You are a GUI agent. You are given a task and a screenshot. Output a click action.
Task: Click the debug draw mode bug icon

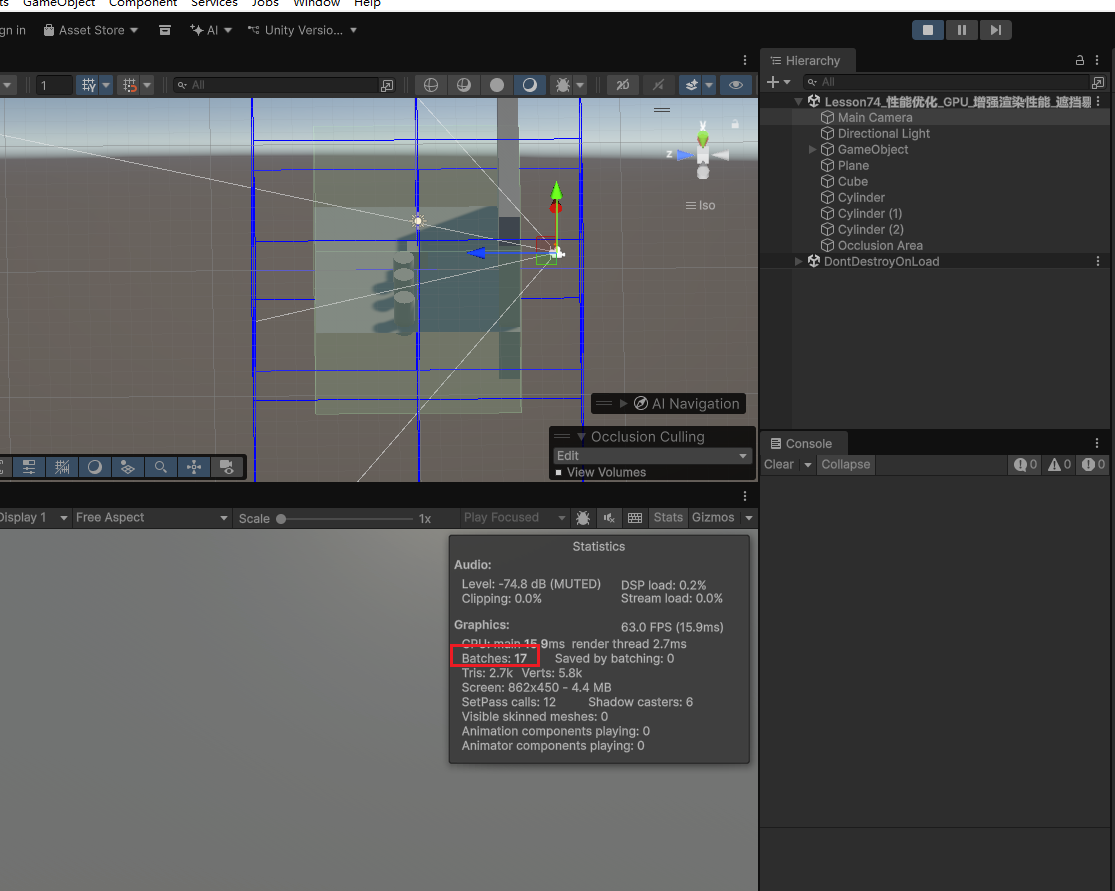pyautogui.click(x=563, y=85)
